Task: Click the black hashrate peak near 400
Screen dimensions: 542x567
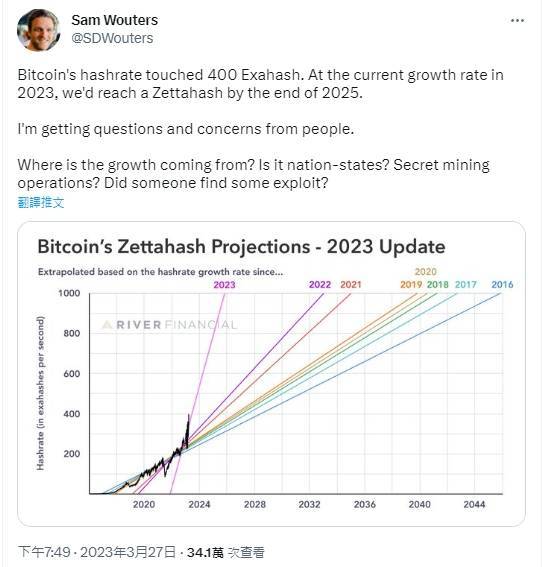Action: (188, 417)
